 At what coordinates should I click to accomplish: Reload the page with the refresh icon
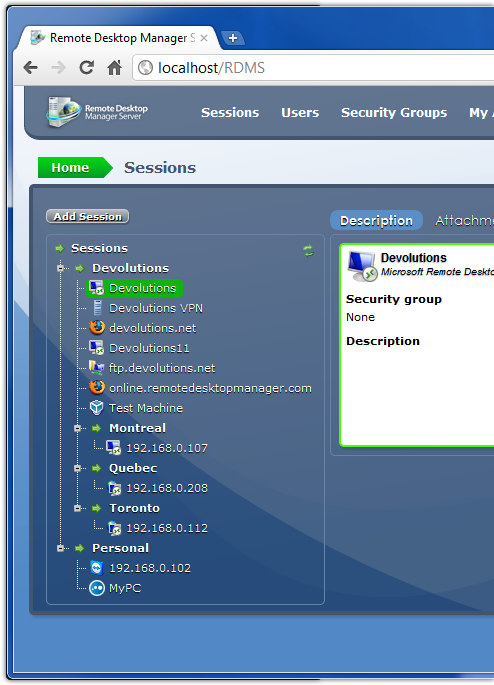click(x=86, y=67)
